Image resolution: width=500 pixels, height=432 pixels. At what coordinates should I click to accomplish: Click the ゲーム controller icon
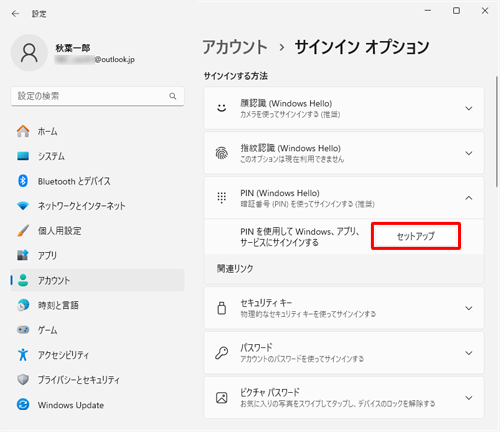point(23,330)
